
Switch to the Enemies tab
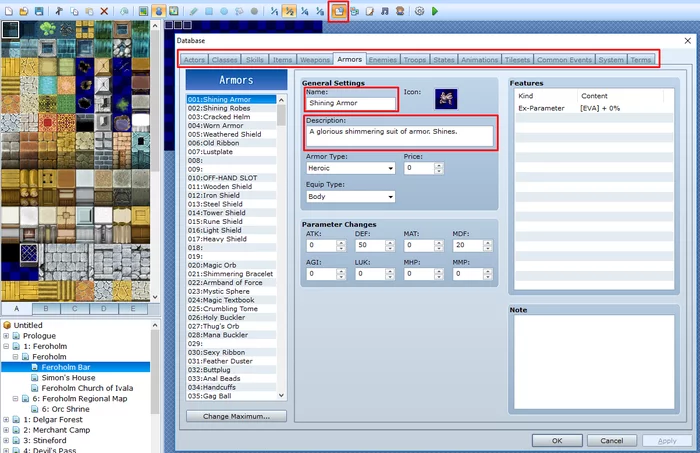[x=383, y=59]
